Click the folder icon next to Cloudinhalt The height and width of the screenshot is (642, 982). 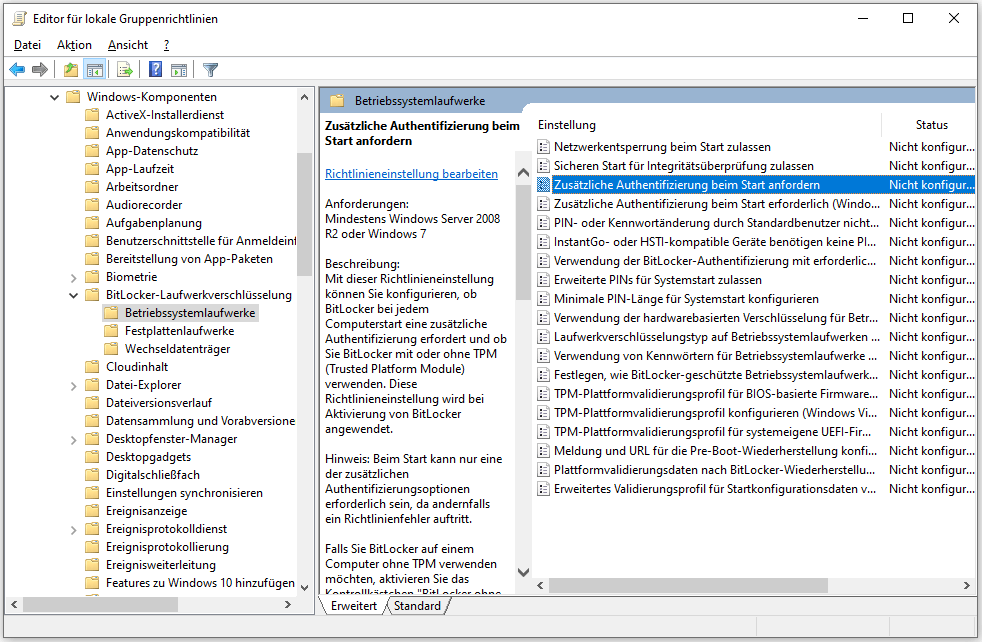click(92, 366)
